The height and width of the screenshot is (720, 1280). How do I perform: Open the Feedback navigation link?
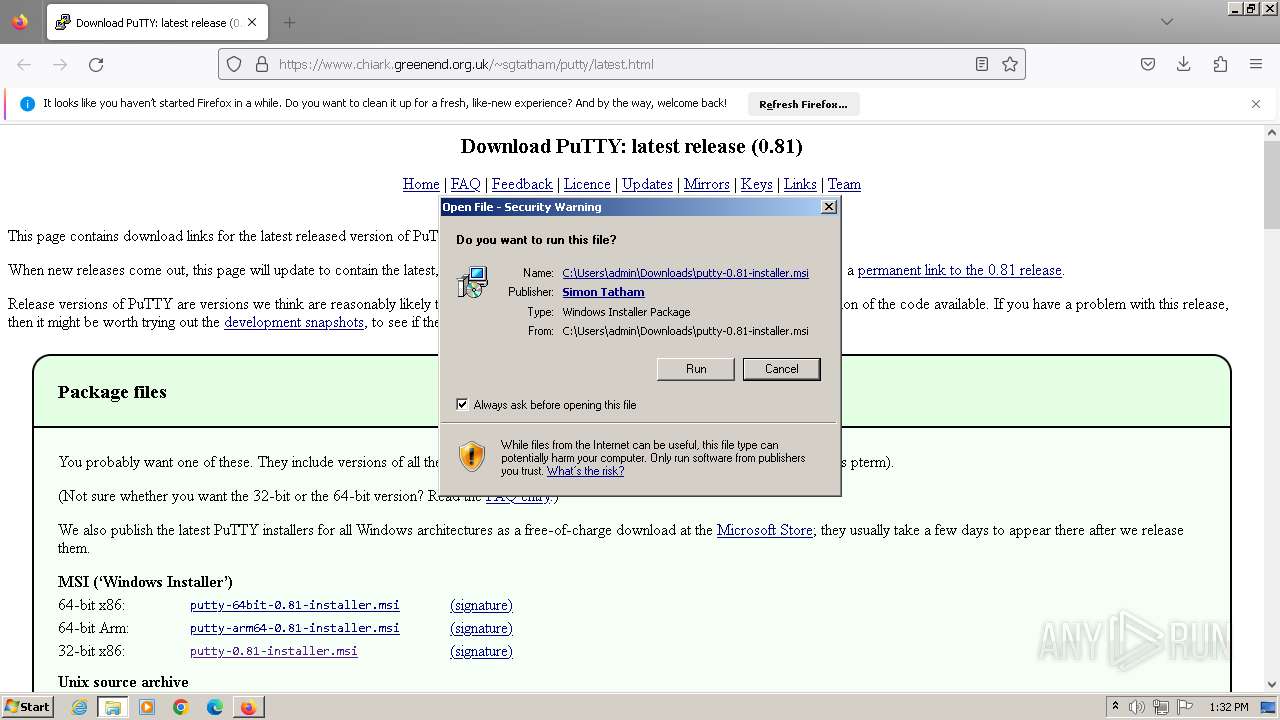pyautogui.click(x=522, y=184)
